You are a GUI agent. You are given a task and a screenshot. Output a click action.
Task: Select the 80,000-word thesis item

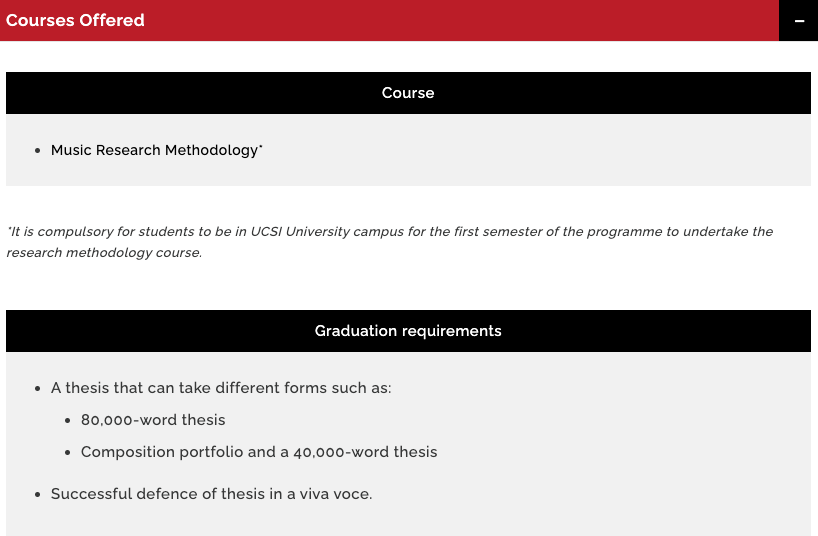click(153, 420)
